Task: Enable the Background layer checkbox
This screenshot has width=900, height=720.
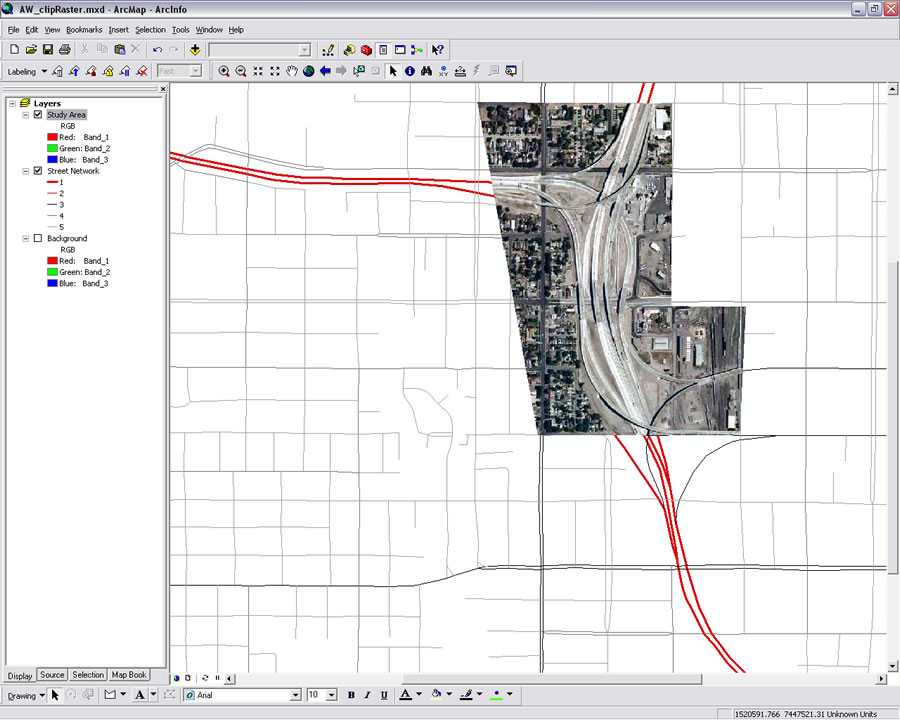Action: coord(38,239)
